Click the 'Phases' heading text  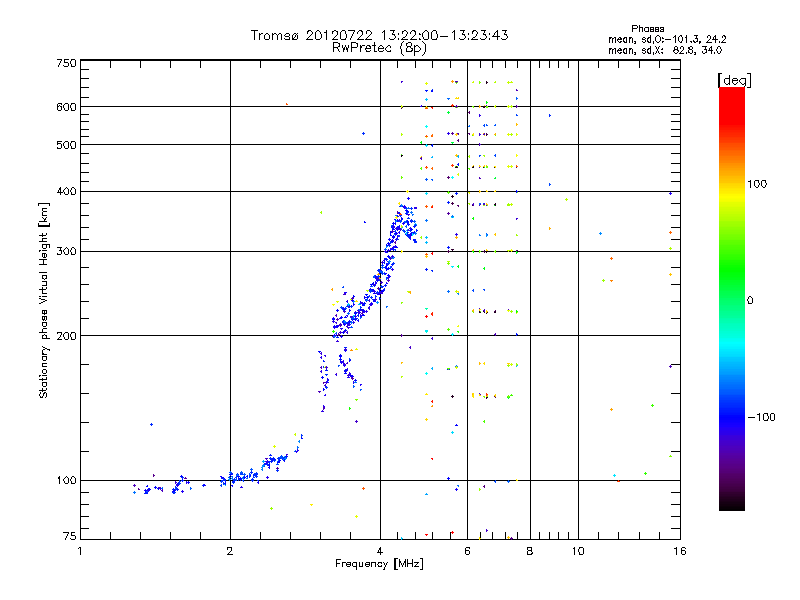tap(647, 29)
